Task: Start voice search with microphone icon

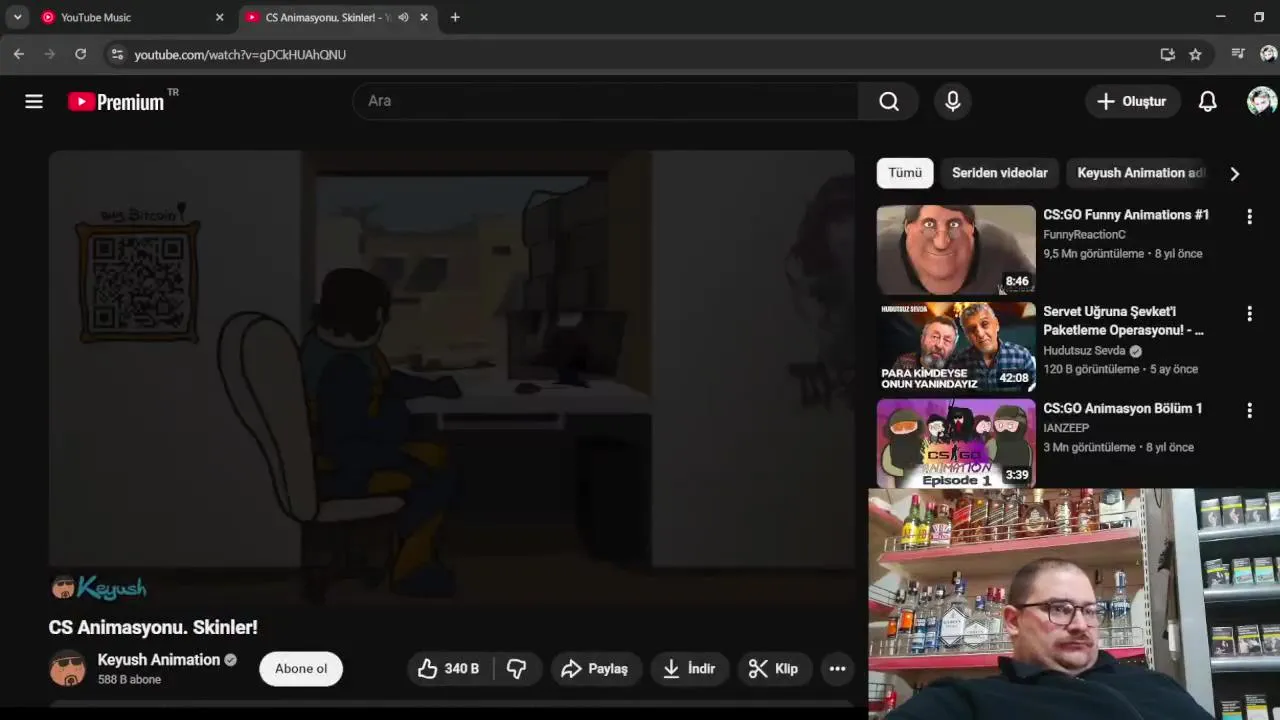Action: pyautogui.click(x=952, y=101)
